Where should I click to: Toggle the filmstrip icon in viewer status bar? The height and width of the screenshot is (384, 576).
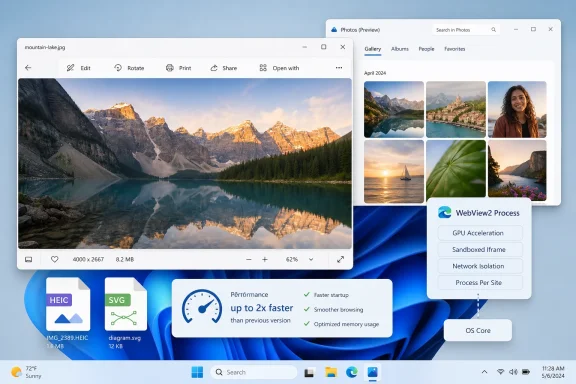click(28, 259)
